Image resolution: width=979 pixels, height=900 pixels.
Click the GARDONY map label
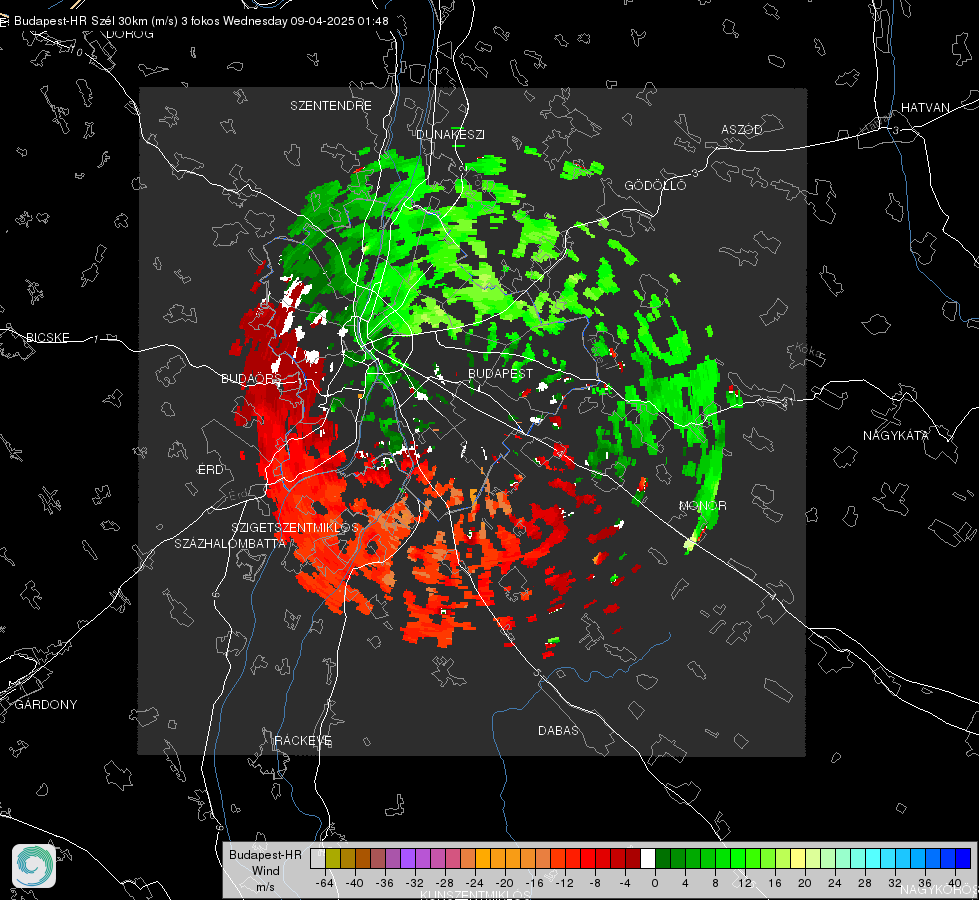click(x=46, y=705)
